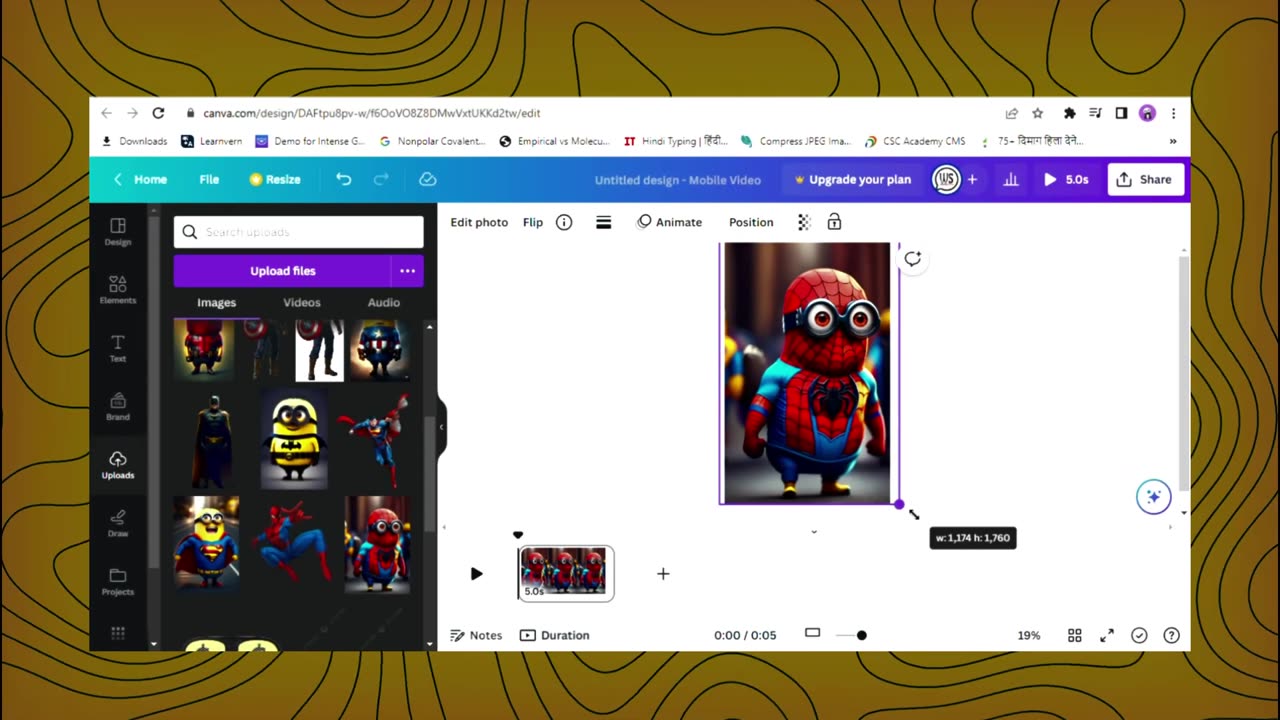Open the Animate option
This screenshot has width=1280, height=720.
(670, 222)
